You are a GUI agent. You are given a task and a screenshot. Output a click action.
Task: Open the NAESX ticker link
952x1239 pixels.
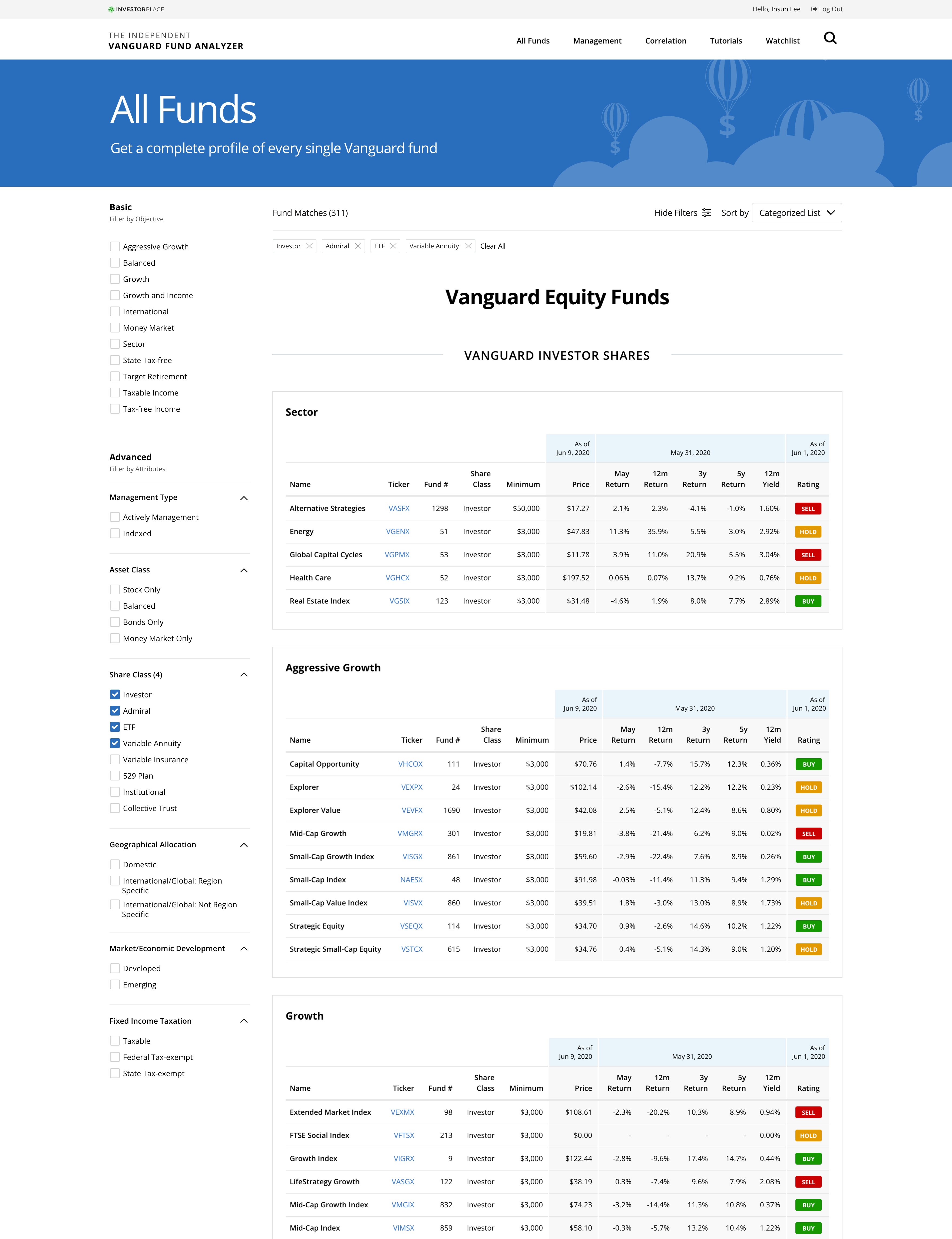411,880
